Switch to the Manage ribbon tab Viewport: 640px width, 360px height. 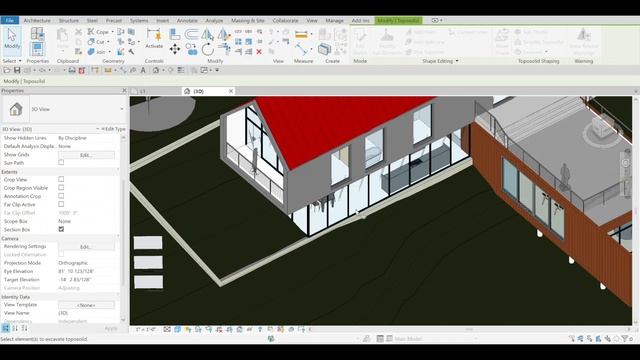click(334, 20)
